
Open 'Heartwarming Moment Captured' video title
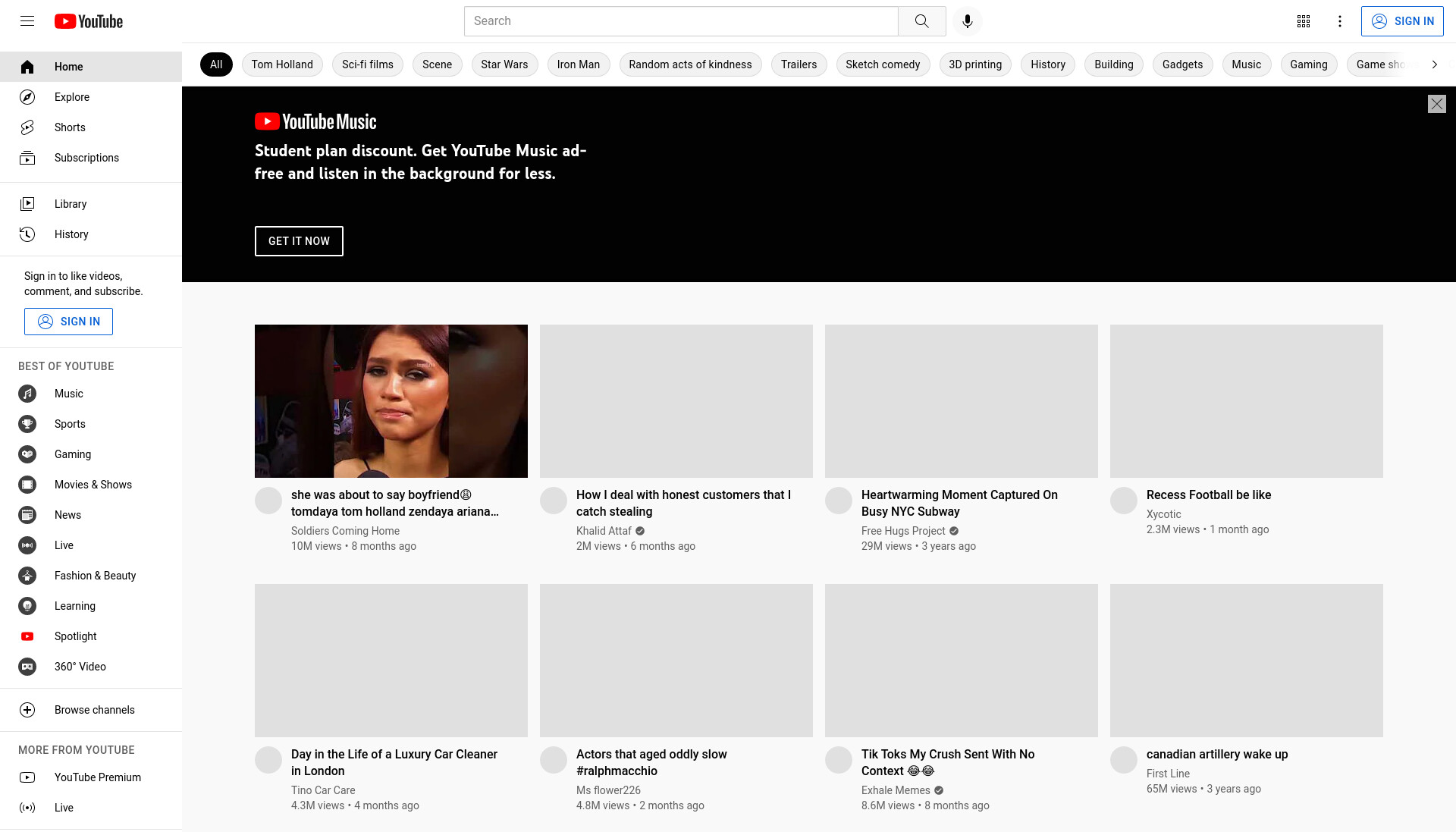959,503
